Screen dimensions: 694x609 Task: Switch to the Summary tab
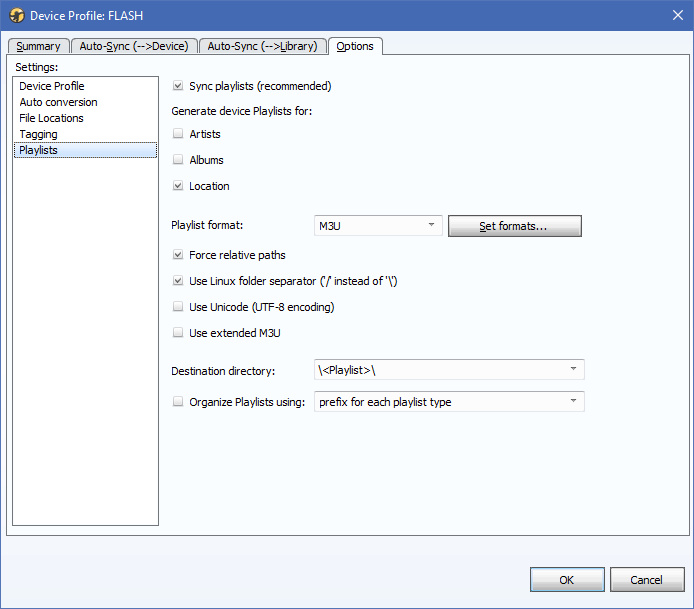38,46
